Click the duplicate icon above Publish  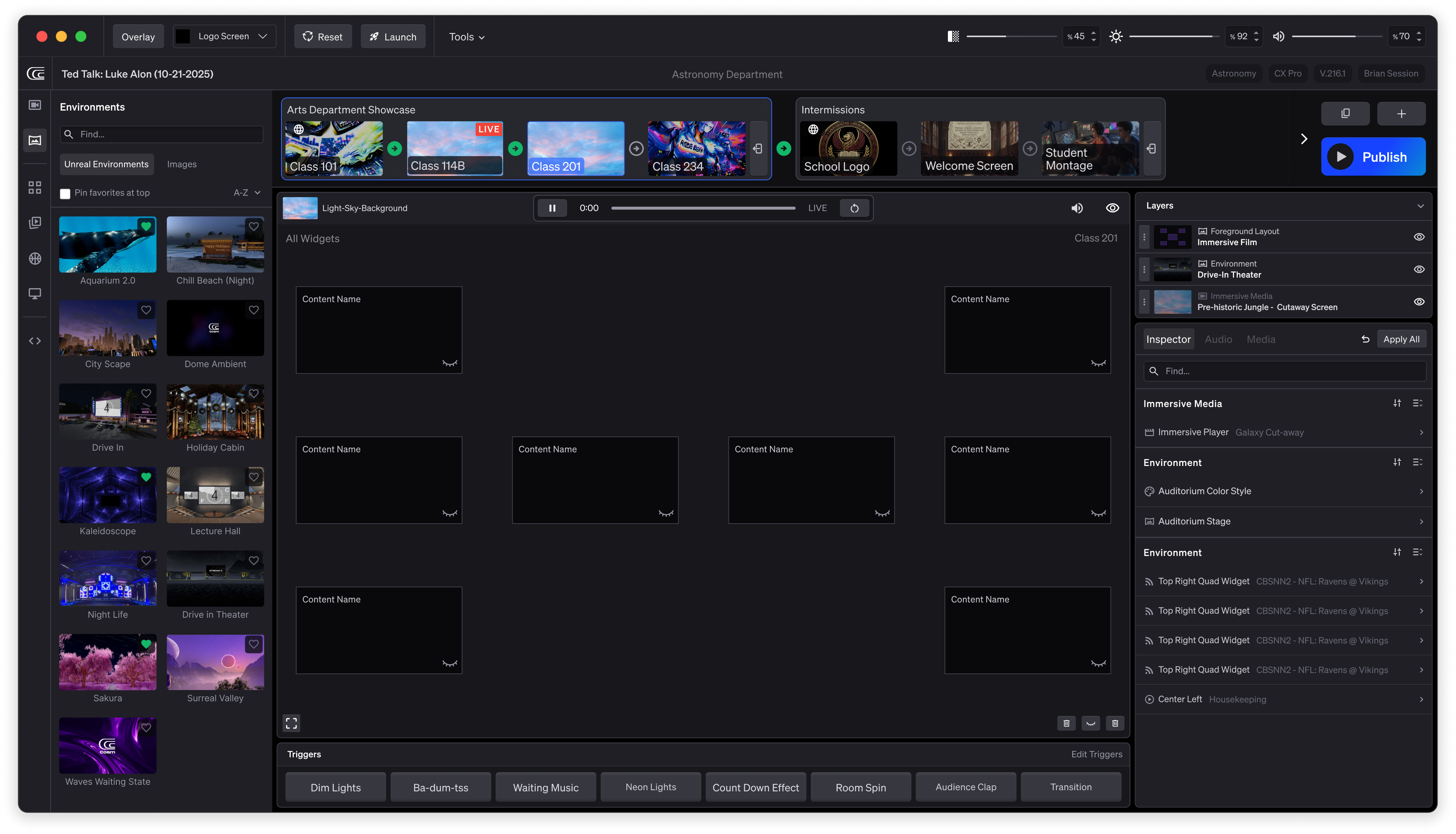point(1345,113)
